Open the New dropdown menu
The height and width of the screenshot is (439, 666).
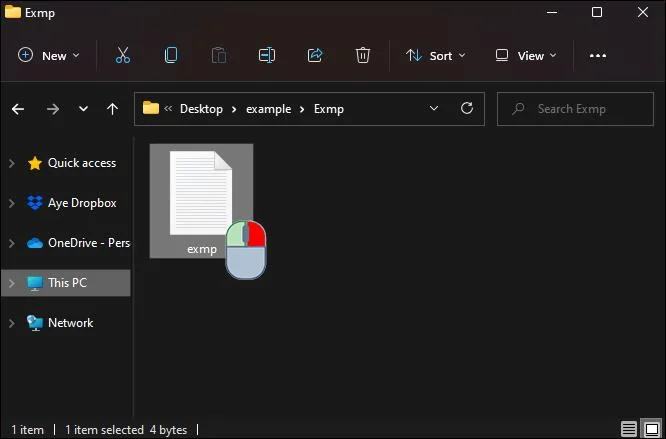pyautogui.click(x=48, y=56)
